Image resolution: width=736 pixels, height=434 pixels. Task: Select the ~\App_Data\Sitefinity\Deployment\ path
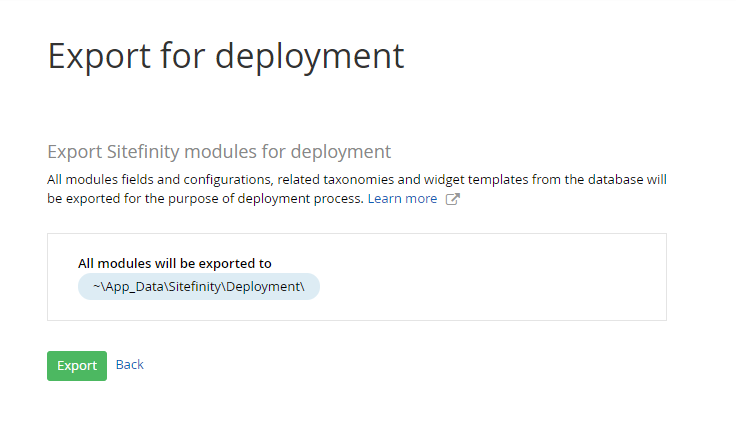[199, 286]
